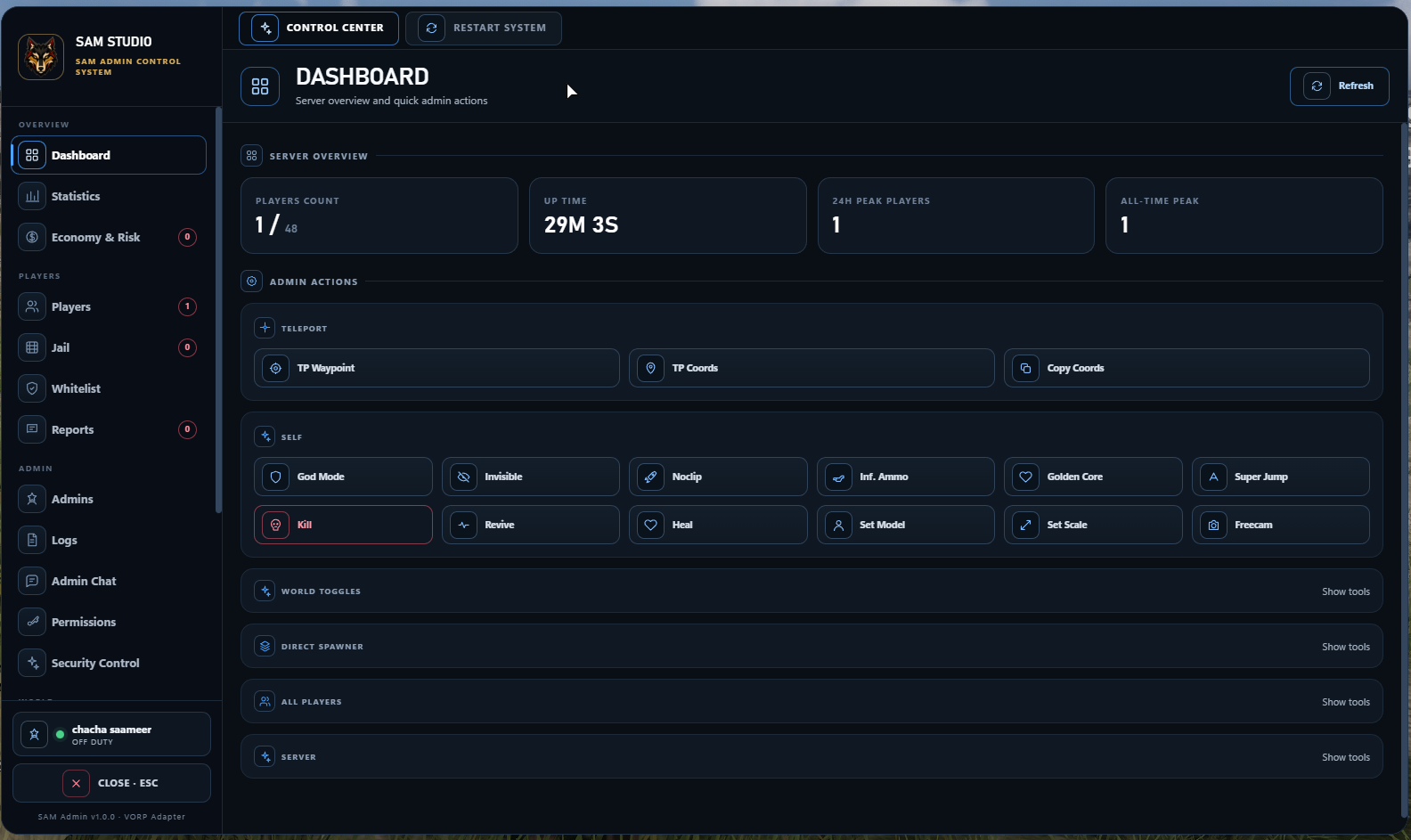Viewport: 1411px width, 840px height.
Task: Click the Admin Actions gear icon
Action: (251, 281)
